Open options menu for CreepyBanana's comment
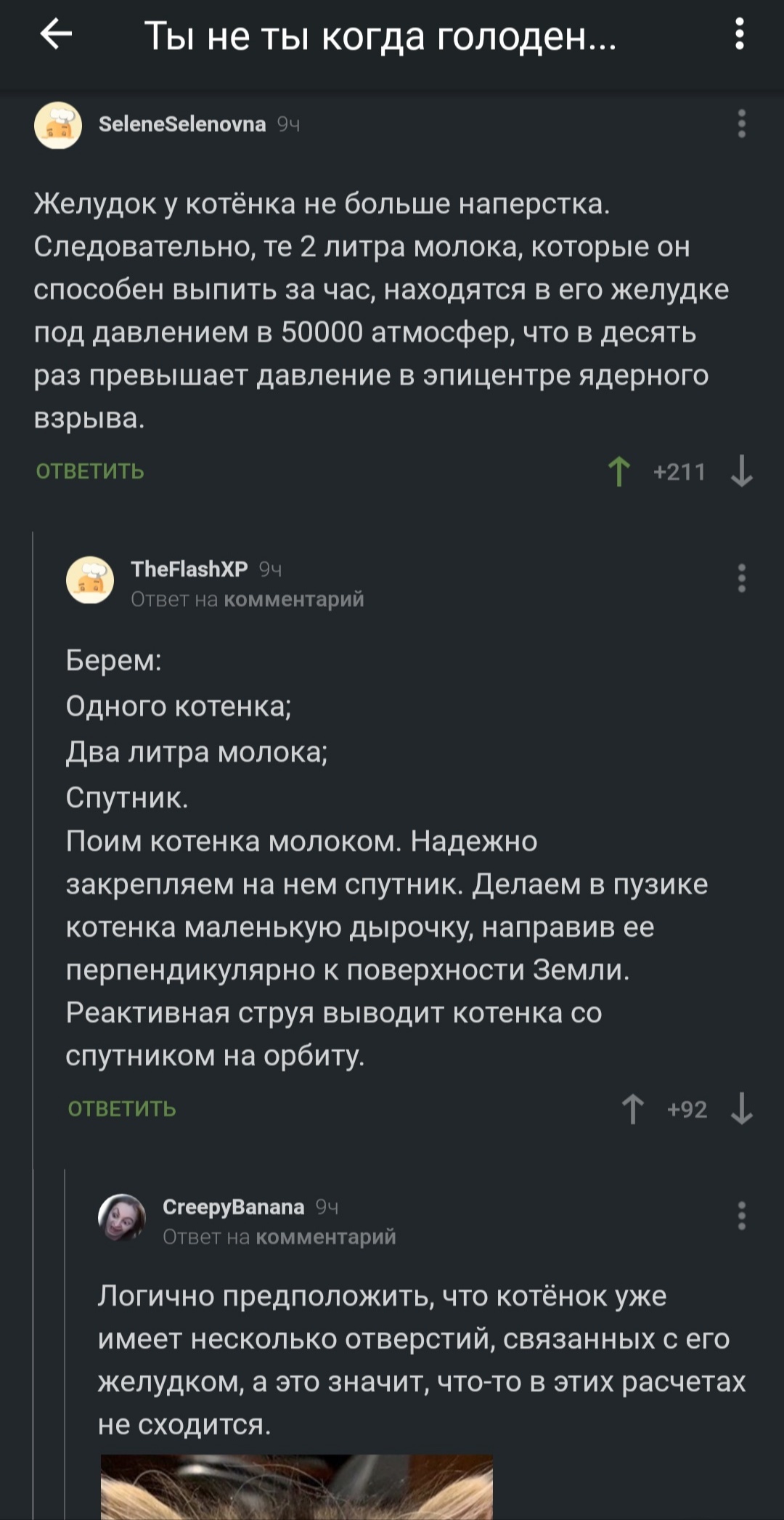 coord(741,1216)
